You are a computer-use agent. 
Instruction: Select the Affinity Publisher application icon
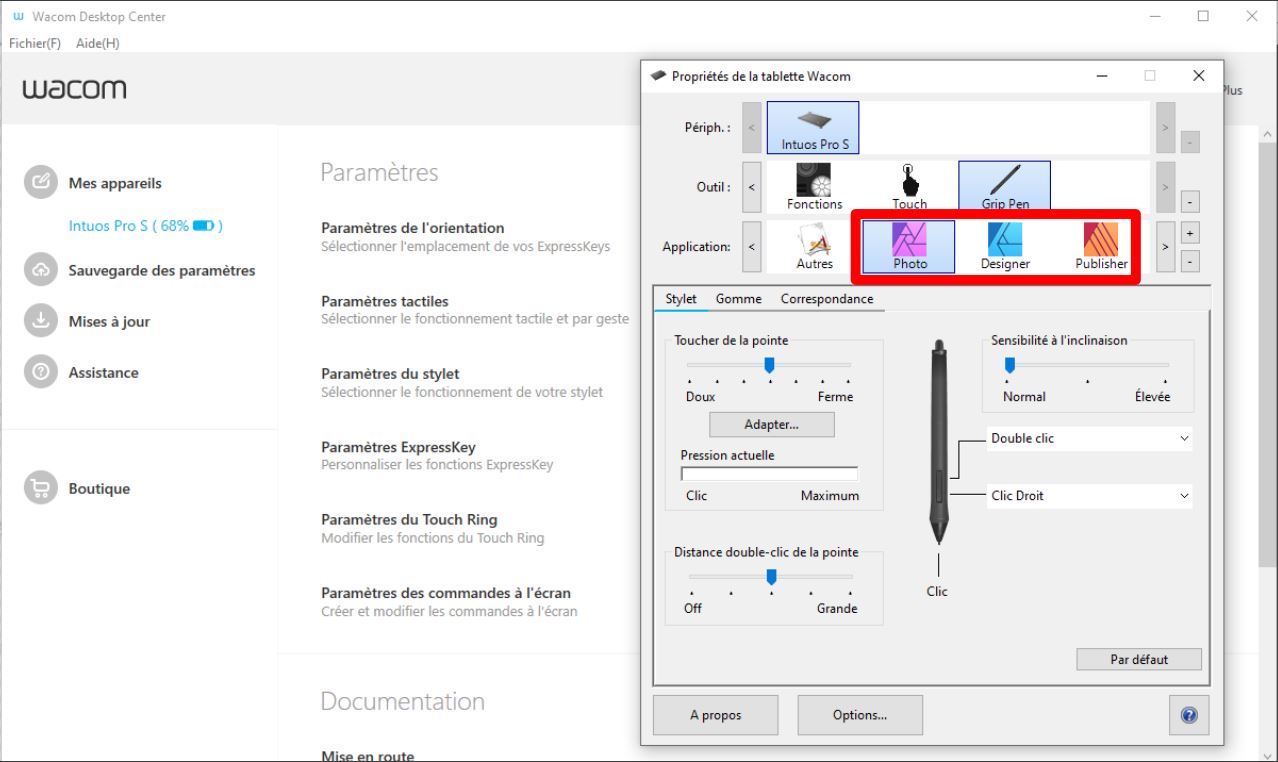[1100, 247]
